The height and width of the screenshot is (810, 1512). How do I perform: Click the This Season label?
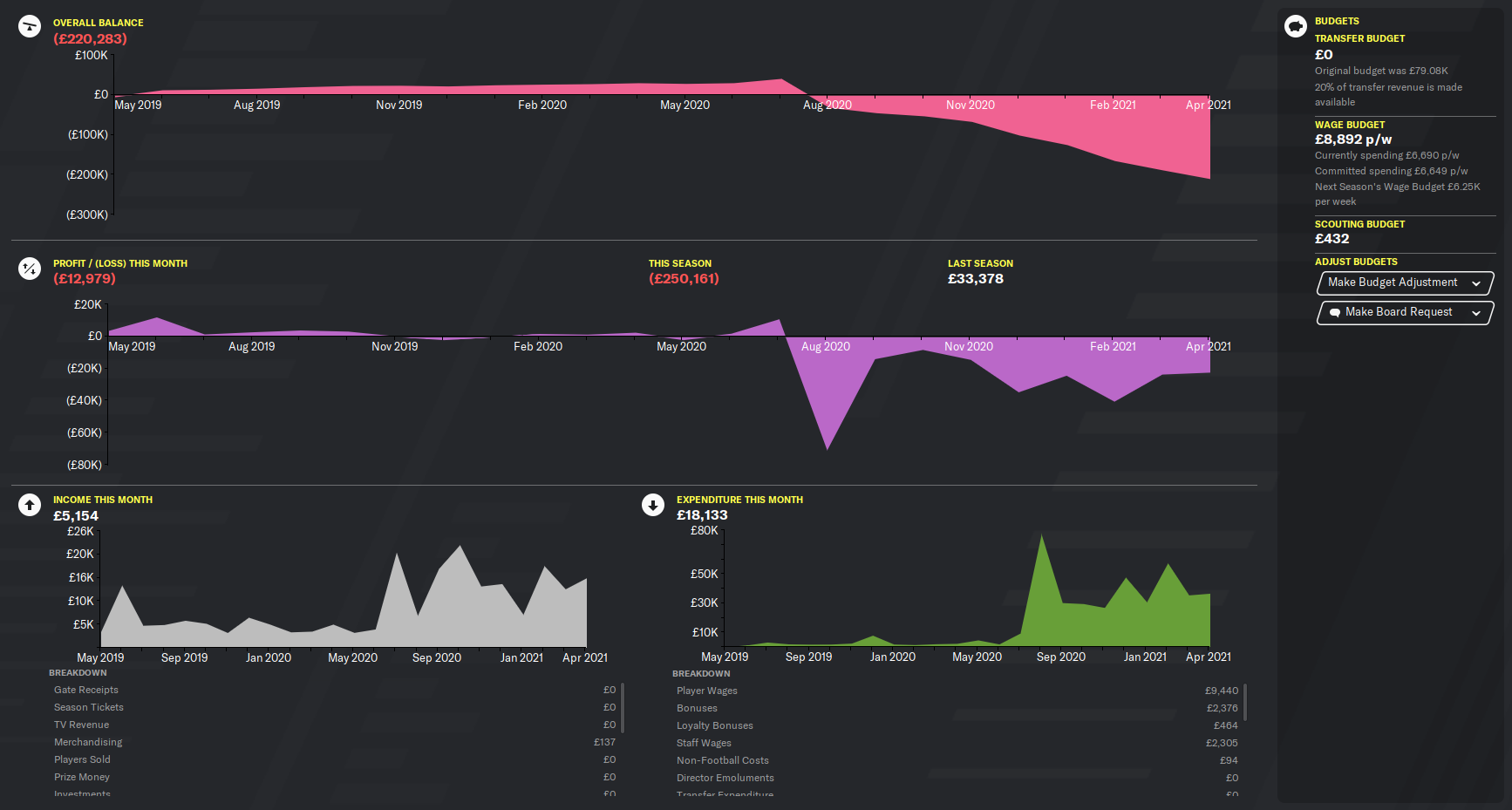680,263
